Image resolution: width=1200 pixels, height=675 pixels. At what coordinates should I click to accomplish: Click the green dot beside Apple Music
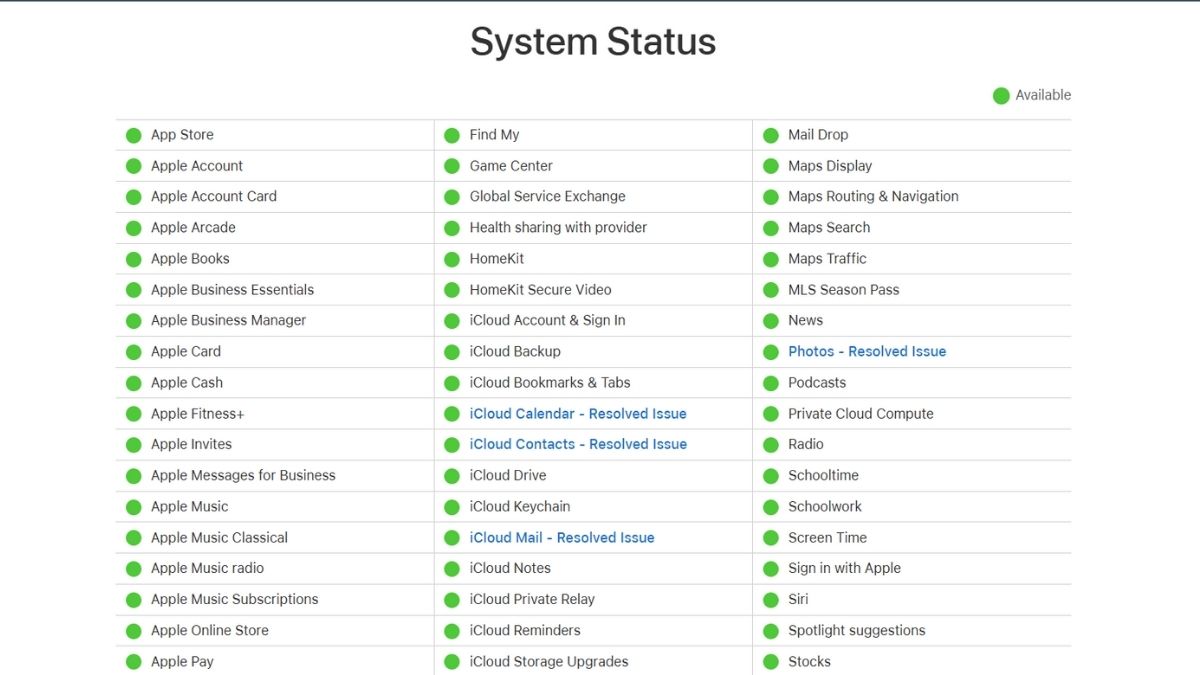(133, 507)
